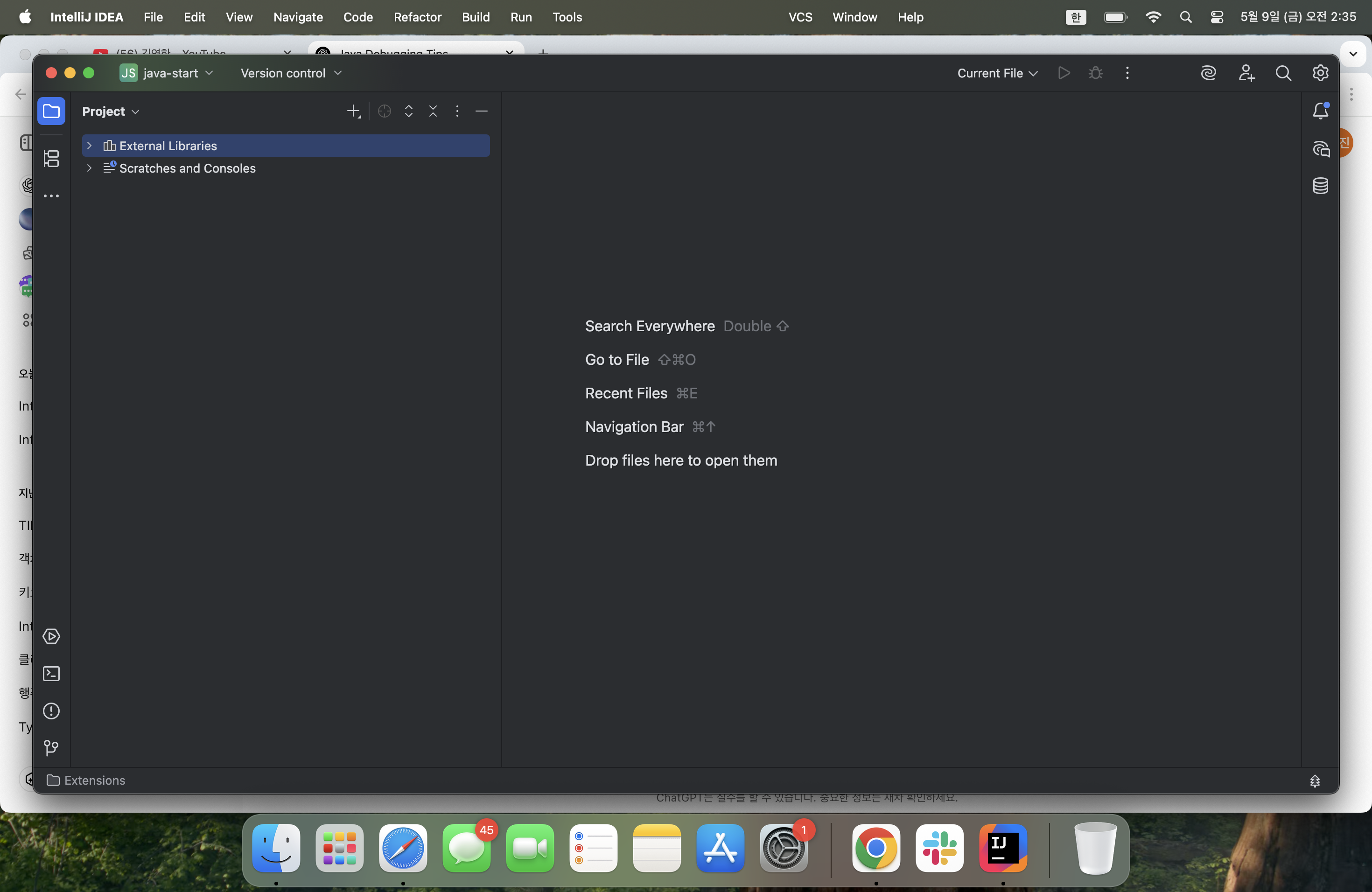1372x892 pixels.
Task: Open the browser tab list dropdown chevron
Action: pyautogui.click(x=1353, y=54)
